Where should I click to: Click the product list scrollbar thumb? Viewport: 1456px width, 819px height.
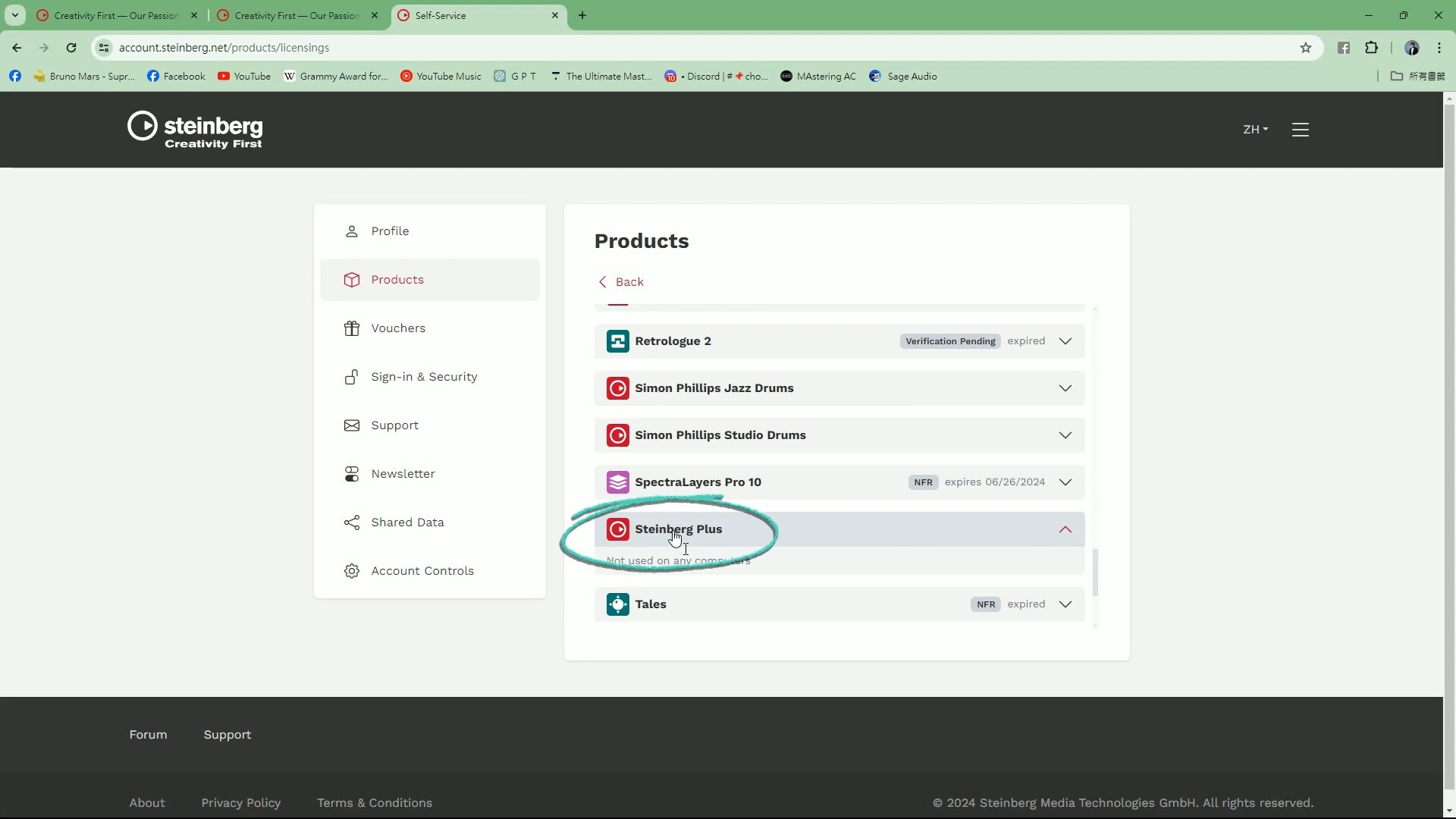tap(1094, 573)
